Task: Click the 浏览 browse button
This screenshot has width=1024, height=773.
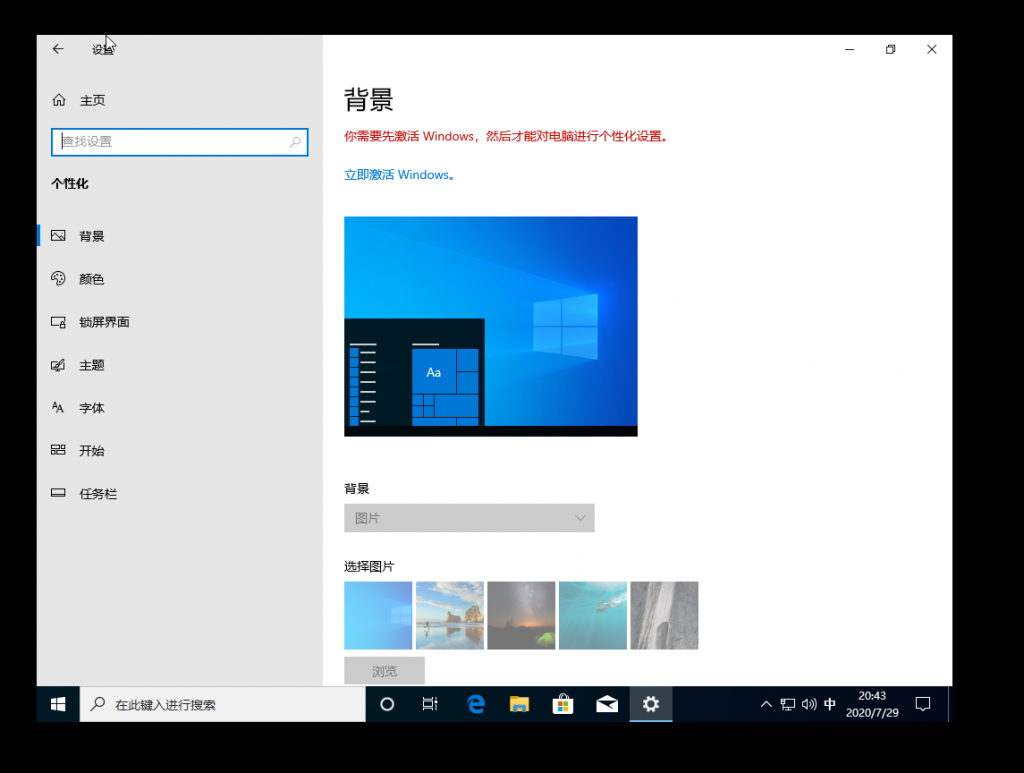Action: coord(384,670)
